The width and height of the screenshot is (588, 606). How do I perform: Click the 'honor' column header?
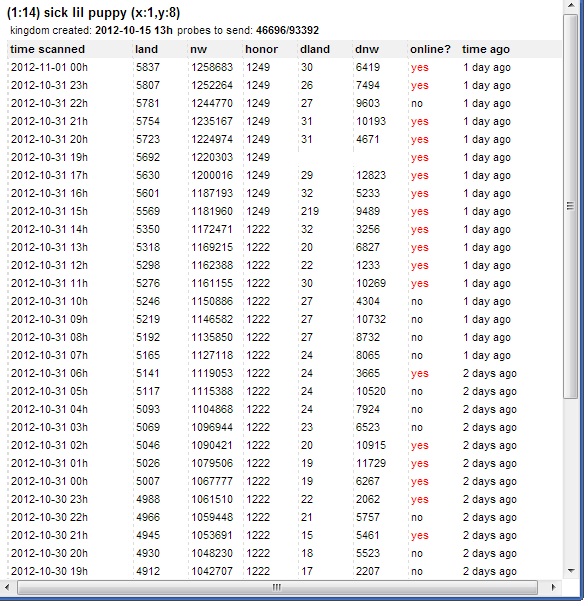[x=261, y=49]
